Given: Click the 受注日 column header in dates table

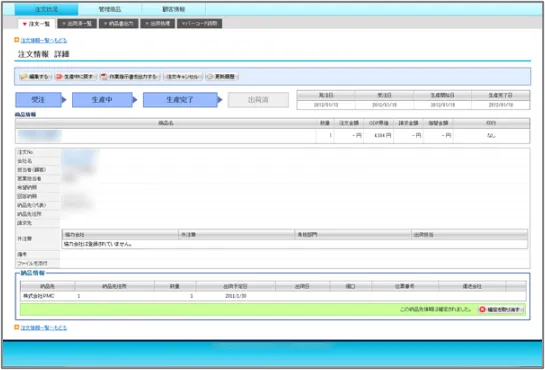Looking at the screenshot, I should [384, 95].
